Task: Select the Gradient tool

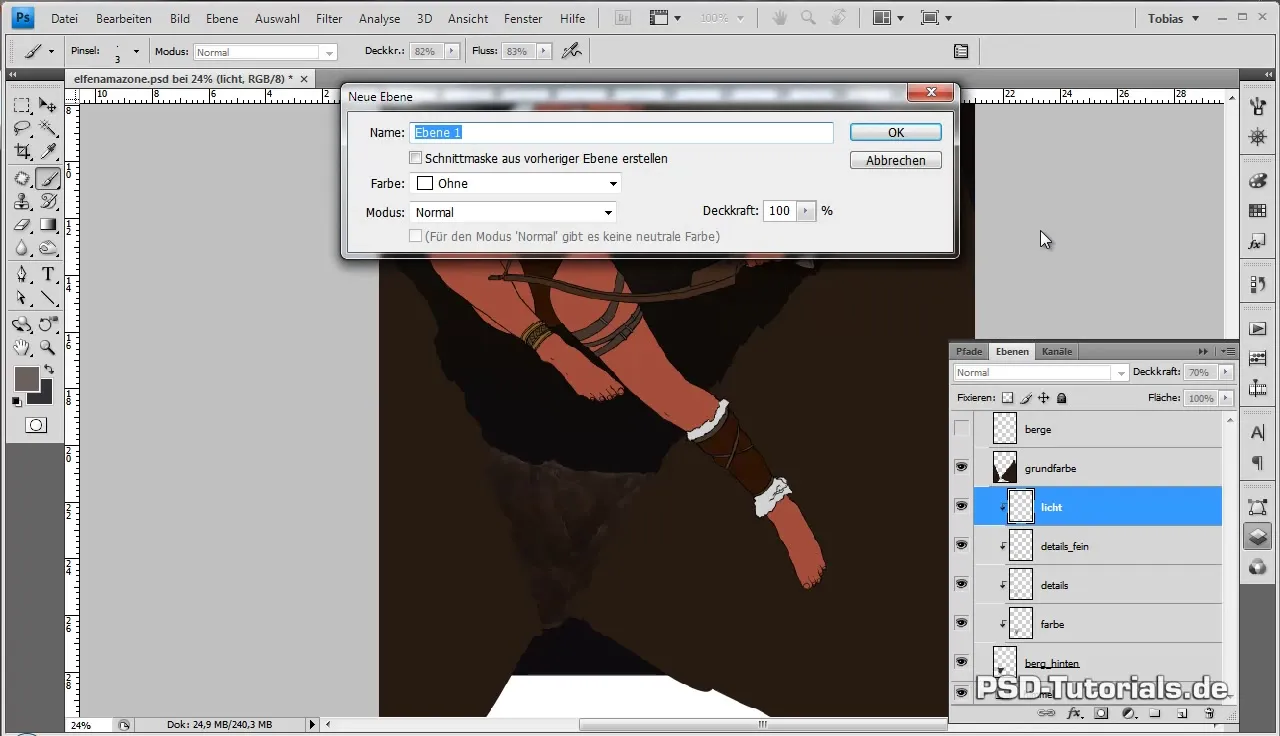Action: [x=47, y=225]
